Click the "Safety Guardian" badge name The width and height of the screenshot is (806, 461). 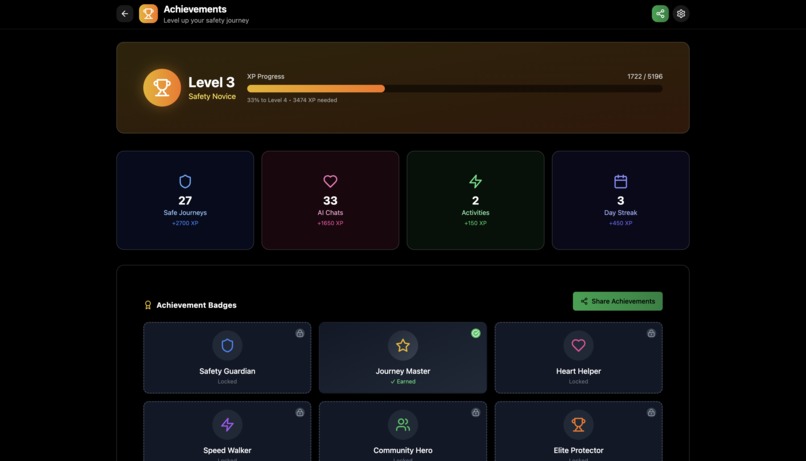tap(227, 371)
